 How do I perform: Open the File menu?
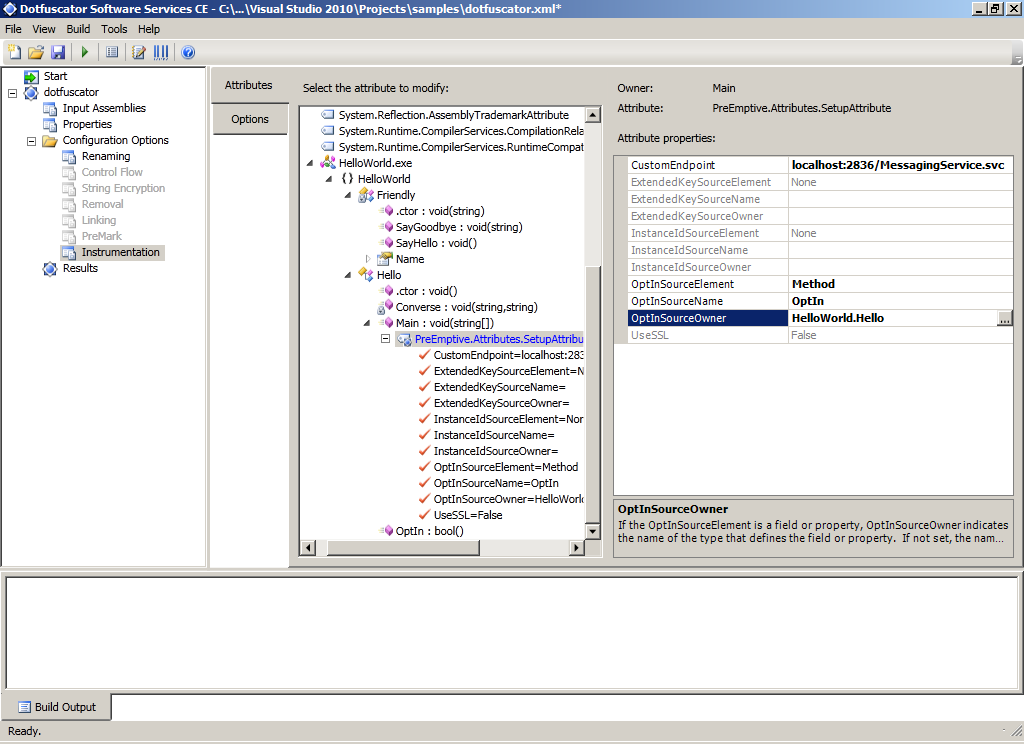coord(13,29)
